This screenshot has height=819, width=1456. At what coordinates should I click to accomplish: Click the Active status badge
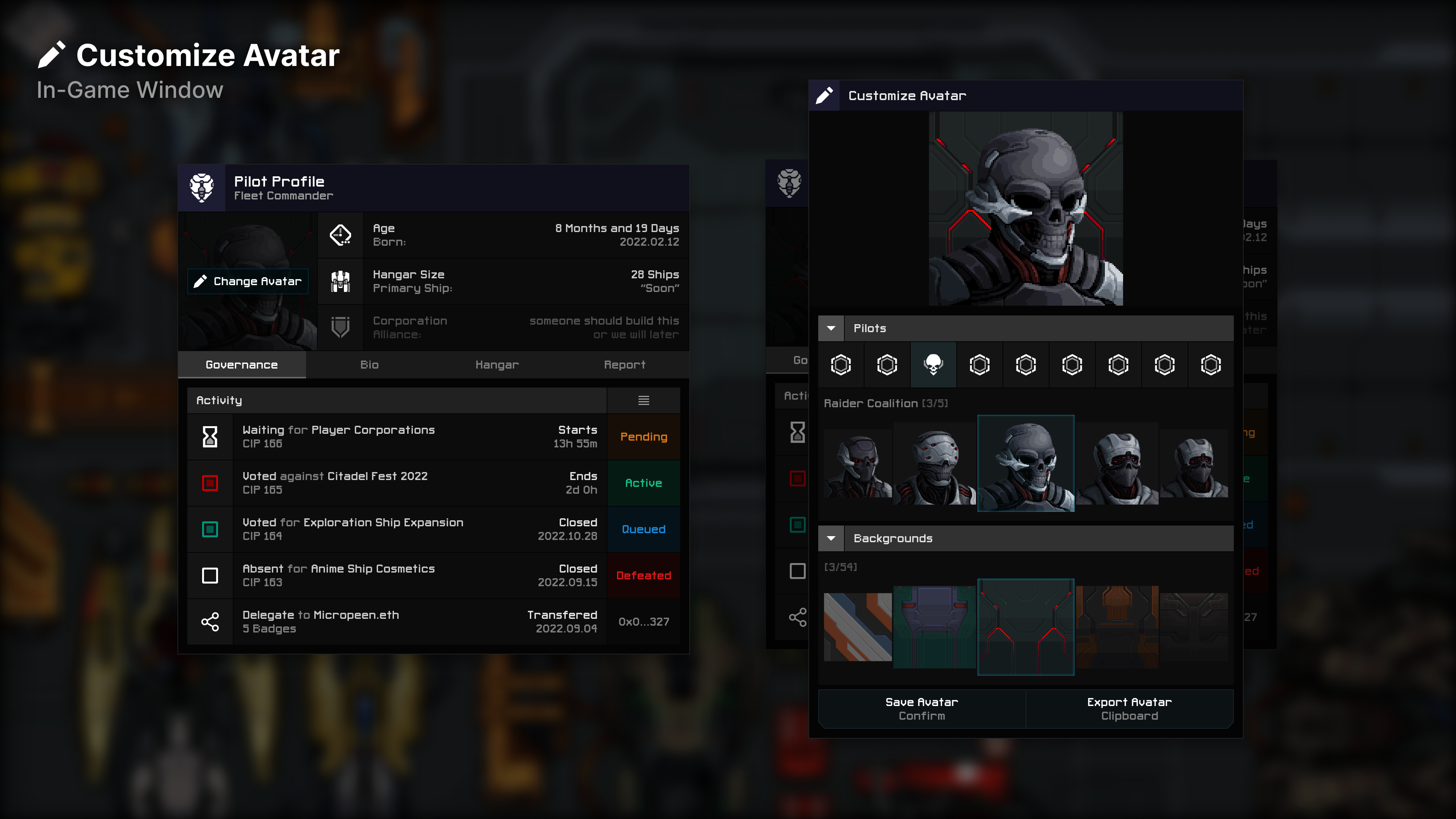(644, 483)
